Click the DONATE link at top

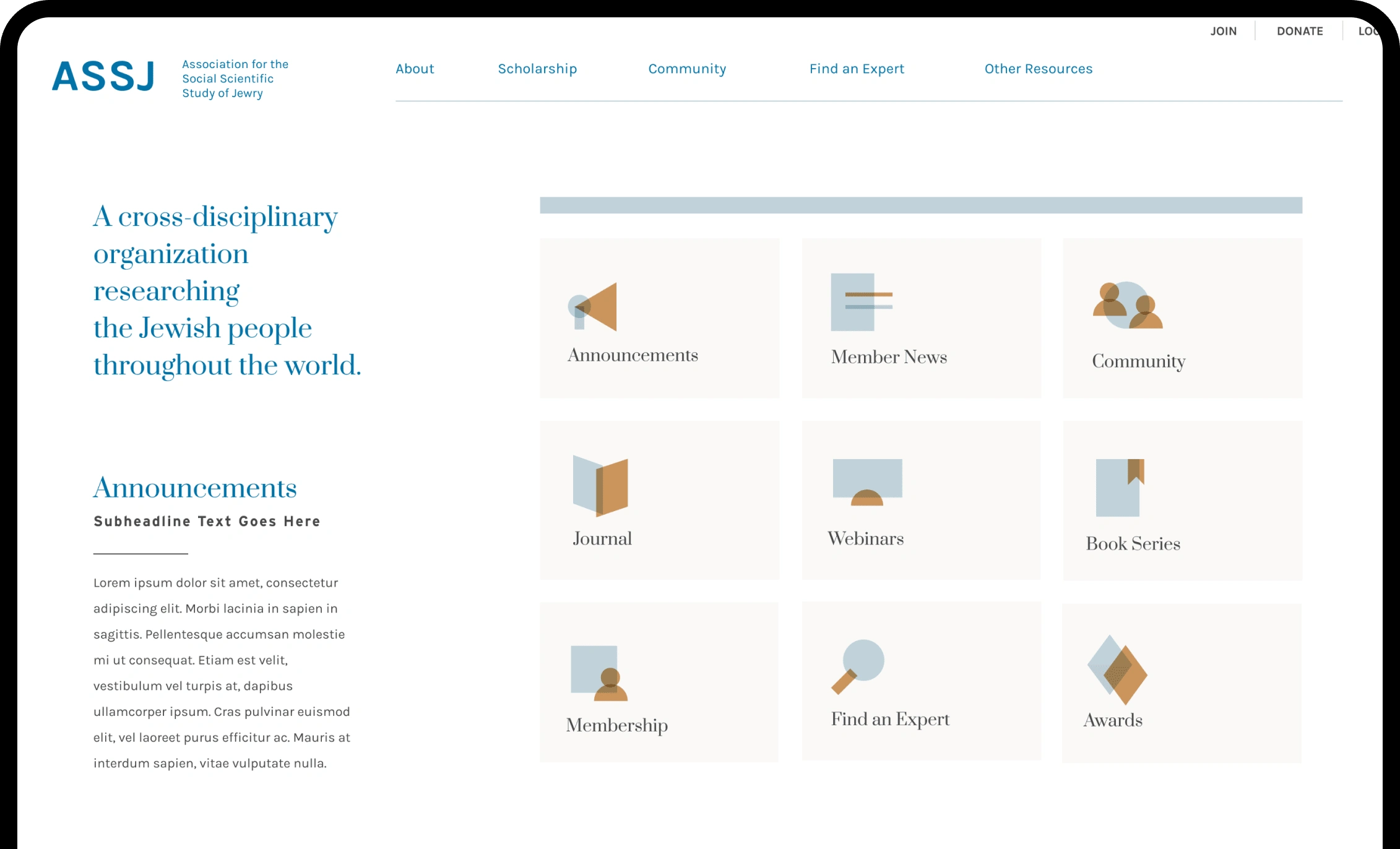[1300, 31]
